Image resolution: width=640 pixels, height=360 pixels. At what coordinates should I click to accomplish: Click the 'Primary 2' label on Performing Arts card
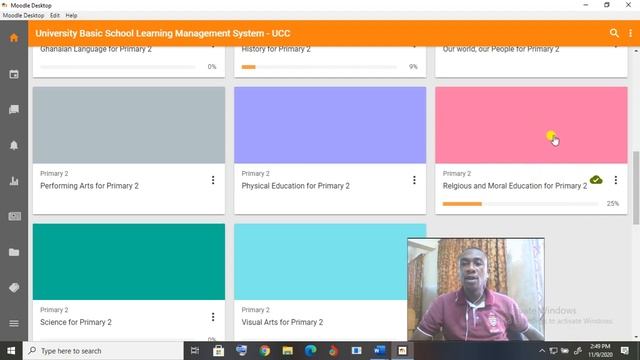point(54,173)
